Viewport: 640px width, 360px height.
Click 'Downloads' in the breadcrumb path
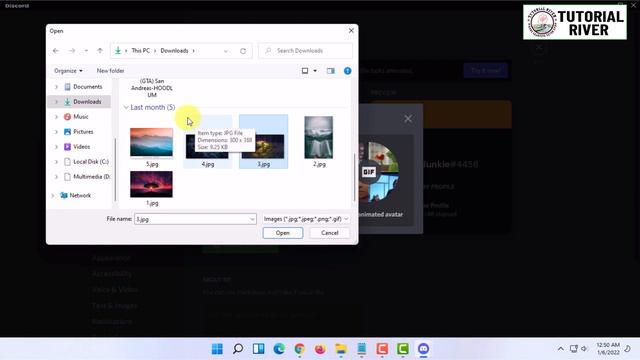pyautogui.click(x=174, y=51)
